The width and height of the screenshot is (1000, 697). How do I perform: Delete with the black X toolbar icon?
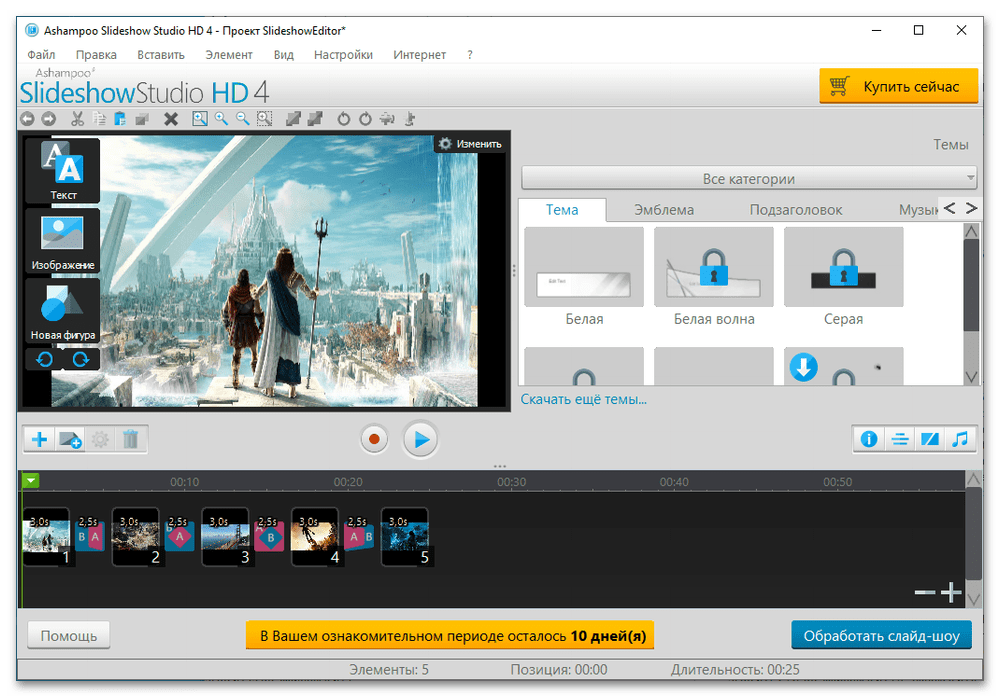(170, 119)
